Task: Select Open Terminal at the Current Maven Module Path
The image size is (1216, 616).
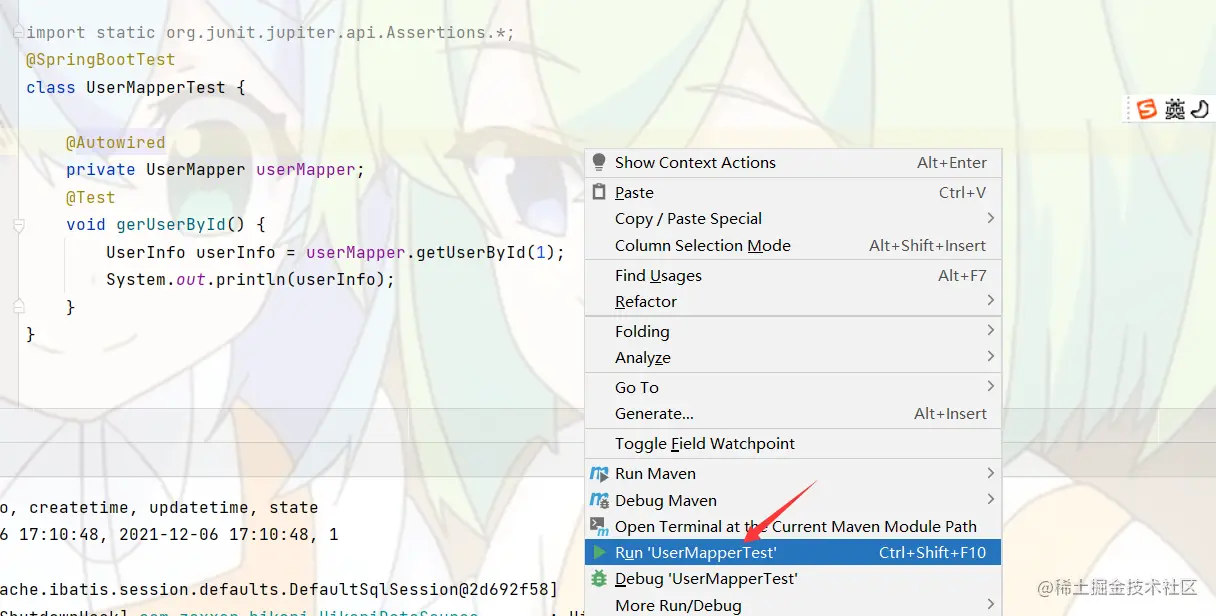Action: click(793, 526)
